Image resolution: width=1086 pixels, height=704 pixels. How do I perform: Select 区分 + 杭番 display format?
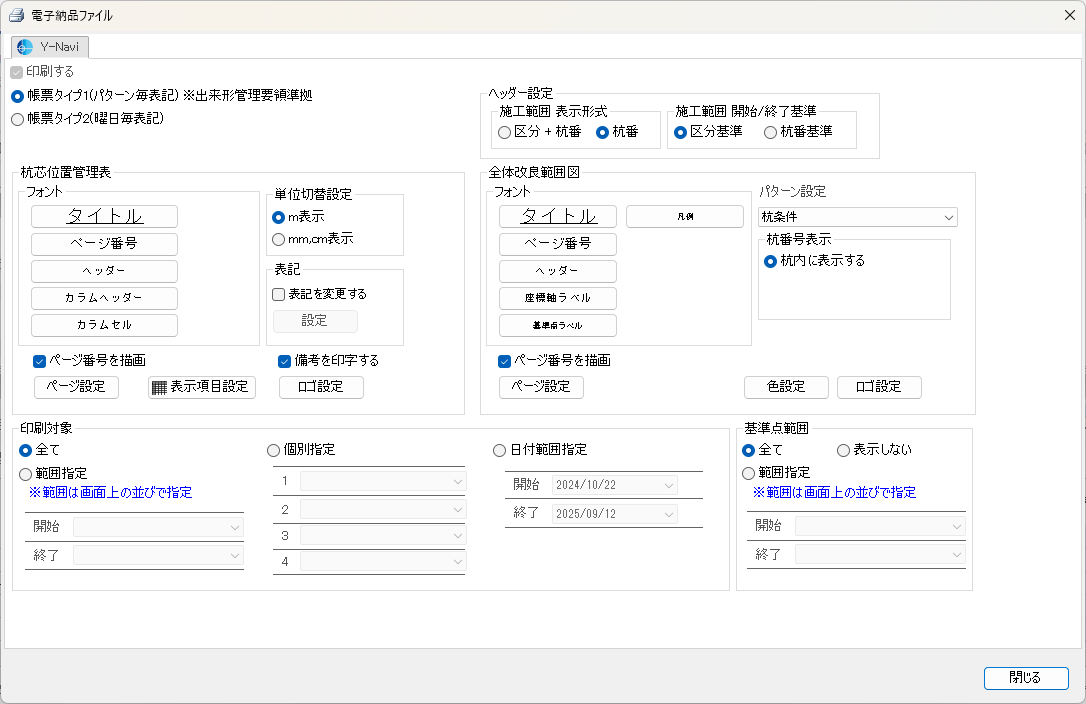pyautogui.click(x=505, y=132)
